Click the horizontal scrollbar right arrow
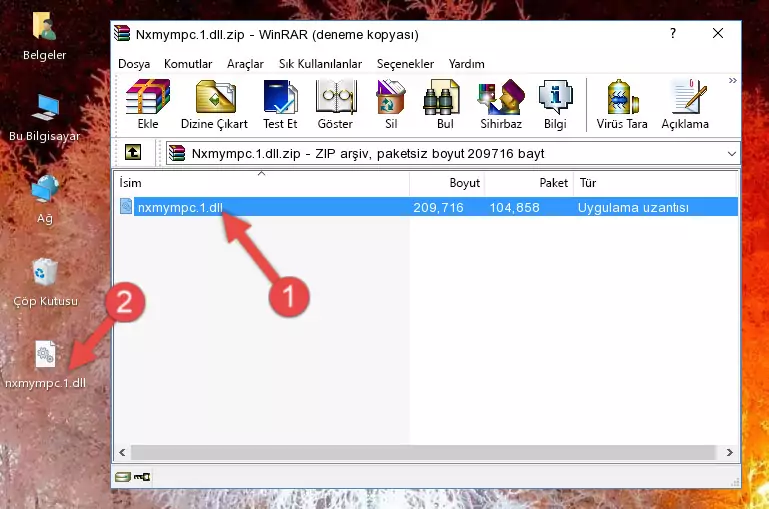 (729, 453)
